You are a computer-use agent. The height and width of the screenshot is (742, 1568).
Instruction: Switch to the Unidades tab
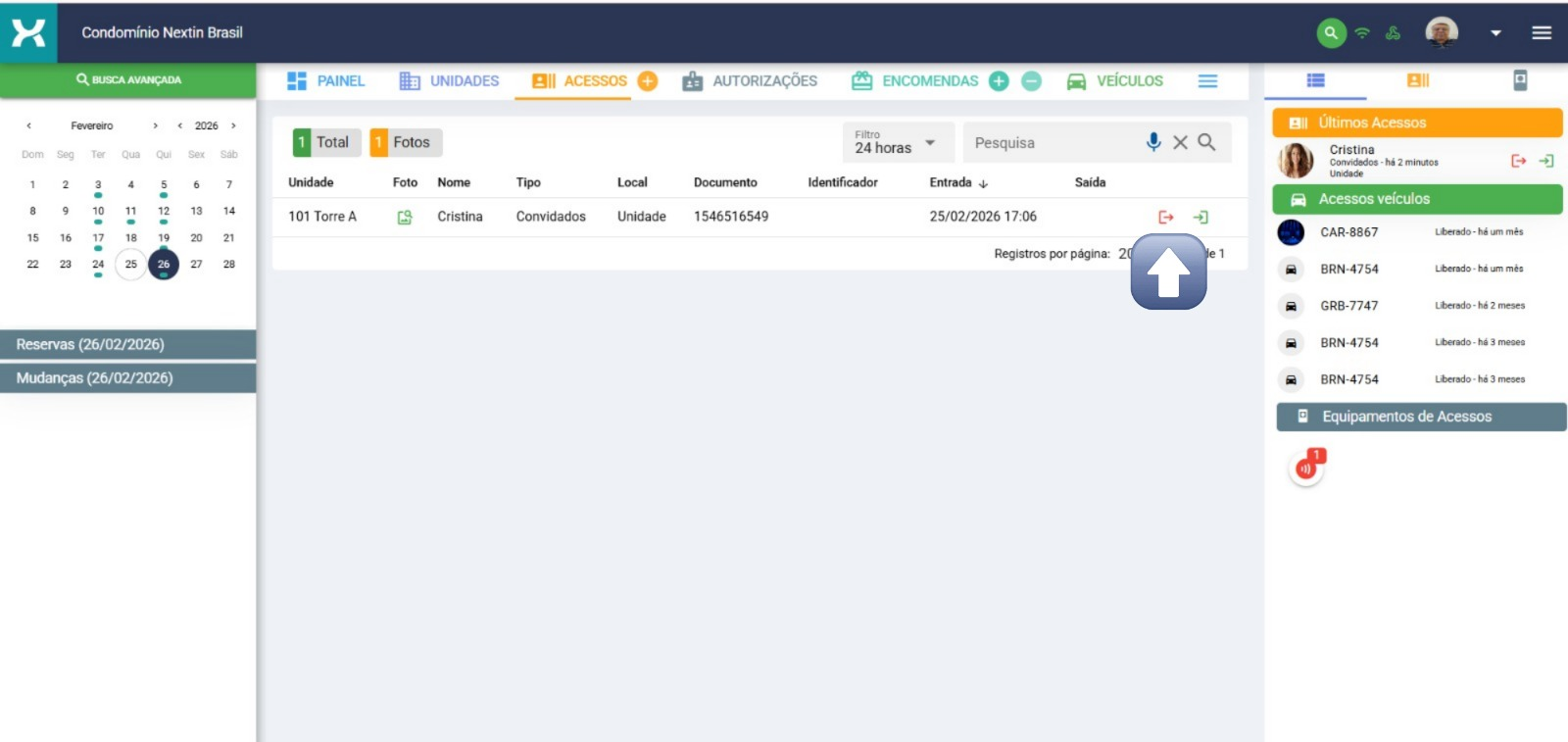[450, 81]
